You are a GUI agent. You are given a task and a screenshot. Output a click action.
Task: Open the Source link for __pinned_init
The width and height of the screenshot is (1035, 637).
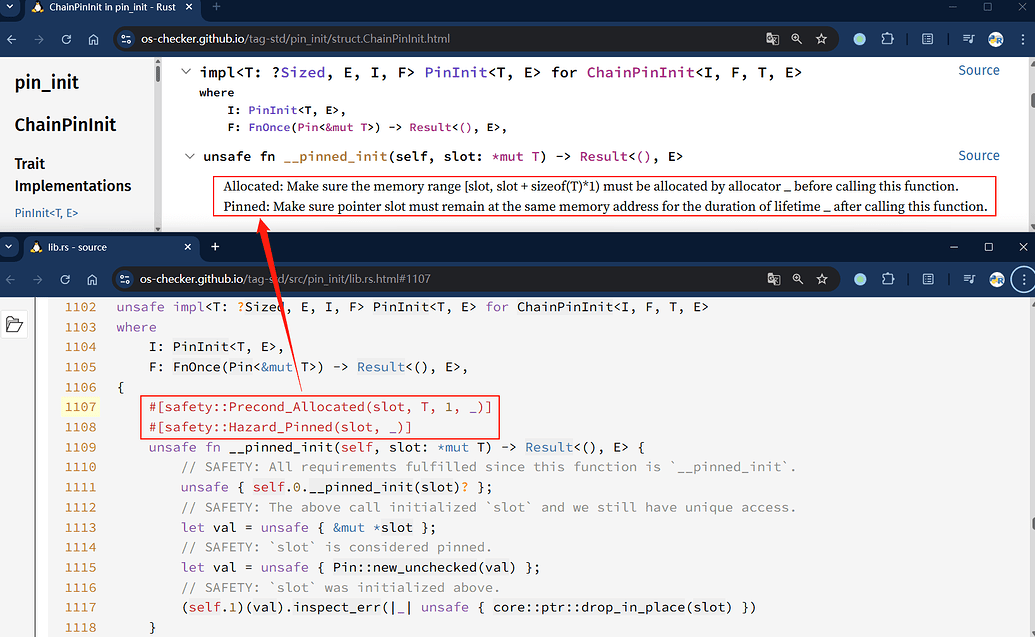978,155
